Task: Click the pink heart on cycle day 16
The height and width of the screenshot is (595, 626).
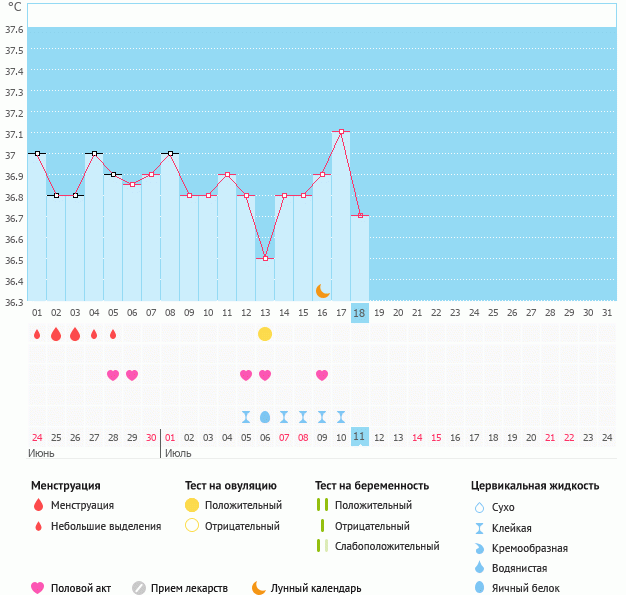Action: (322, 375)
